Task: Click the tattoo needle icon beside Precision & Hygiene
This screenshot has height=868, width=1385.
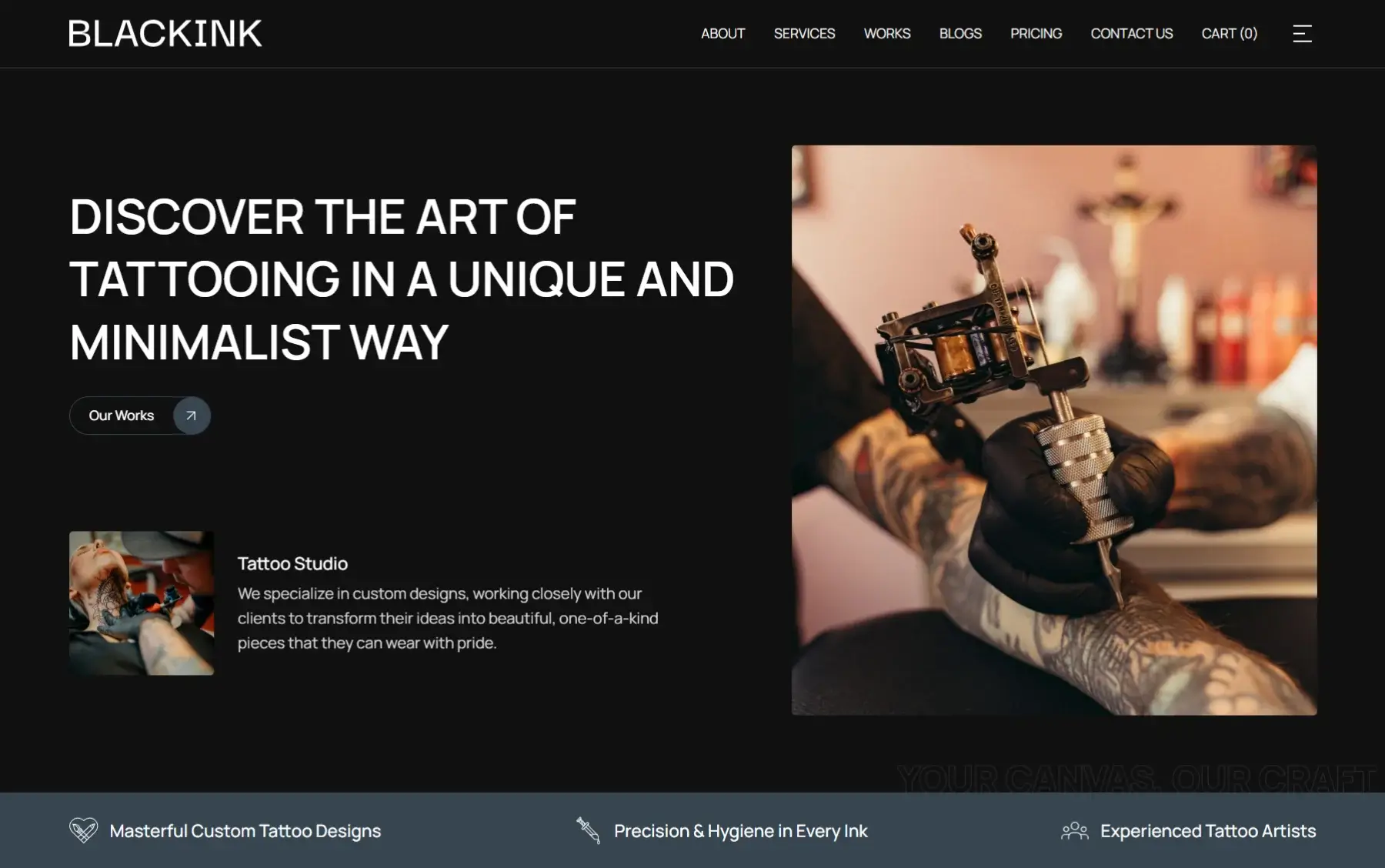Action: 589,830
